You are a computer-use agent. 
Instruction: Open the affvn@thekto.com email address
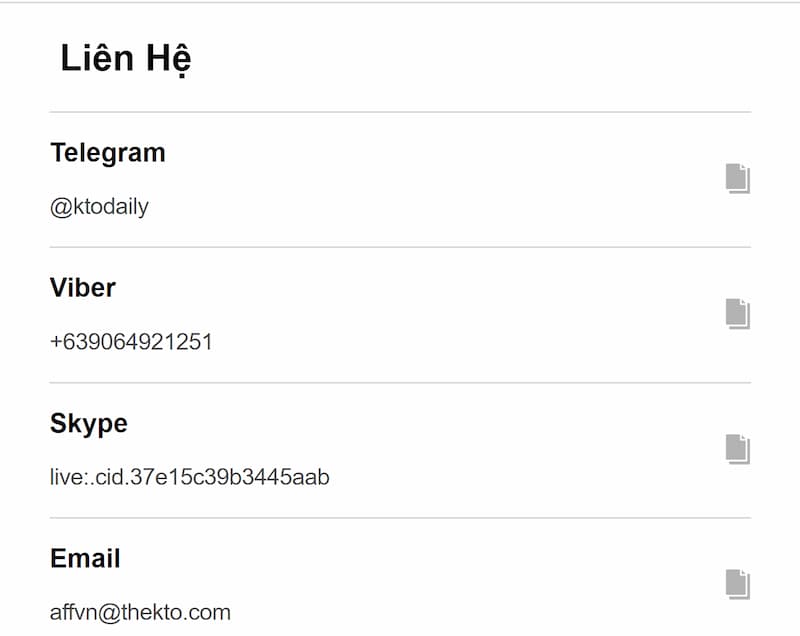(x=140, y=612)
